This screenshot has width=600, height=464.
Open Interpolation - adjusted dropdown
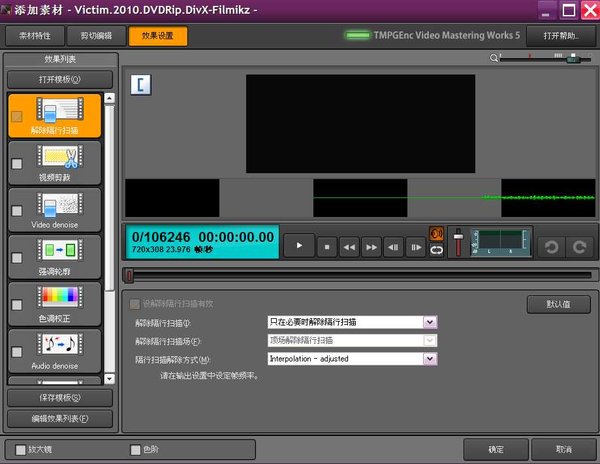click(430, 358)
